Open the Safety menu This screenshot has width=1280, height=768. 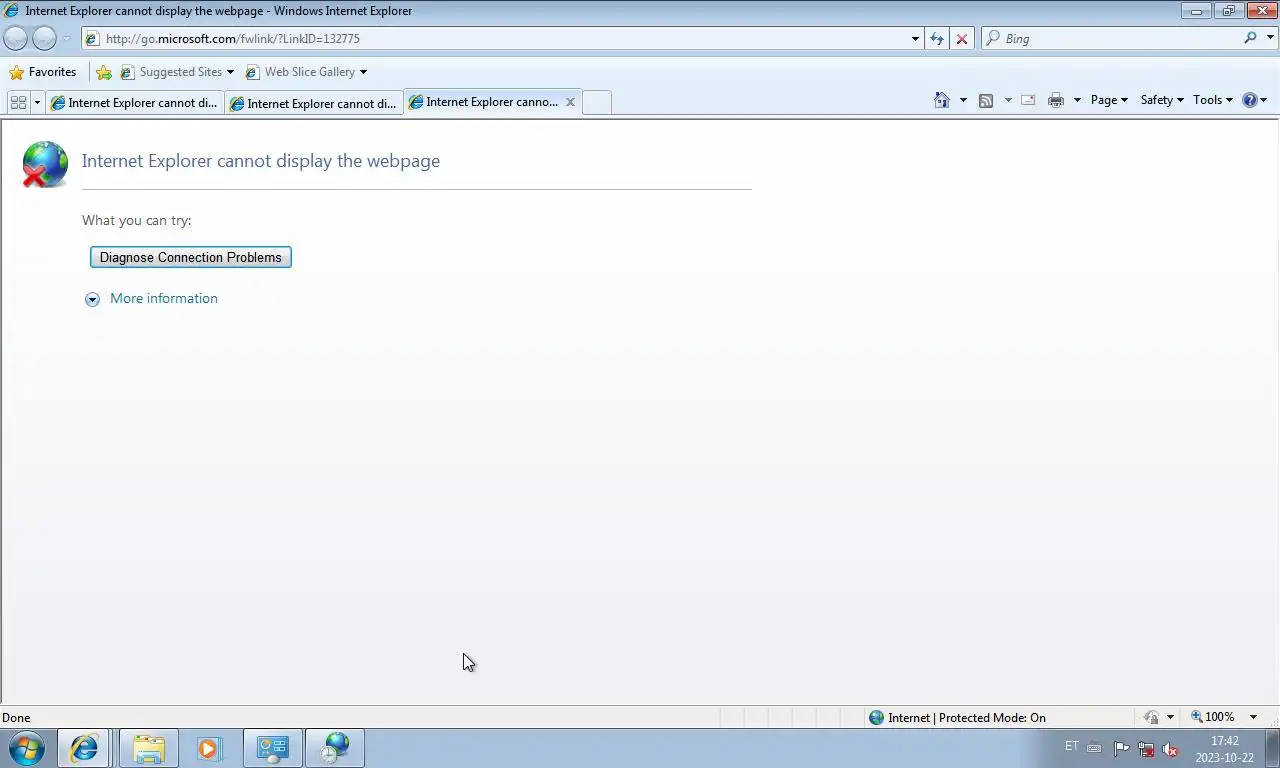[1162, 100]
